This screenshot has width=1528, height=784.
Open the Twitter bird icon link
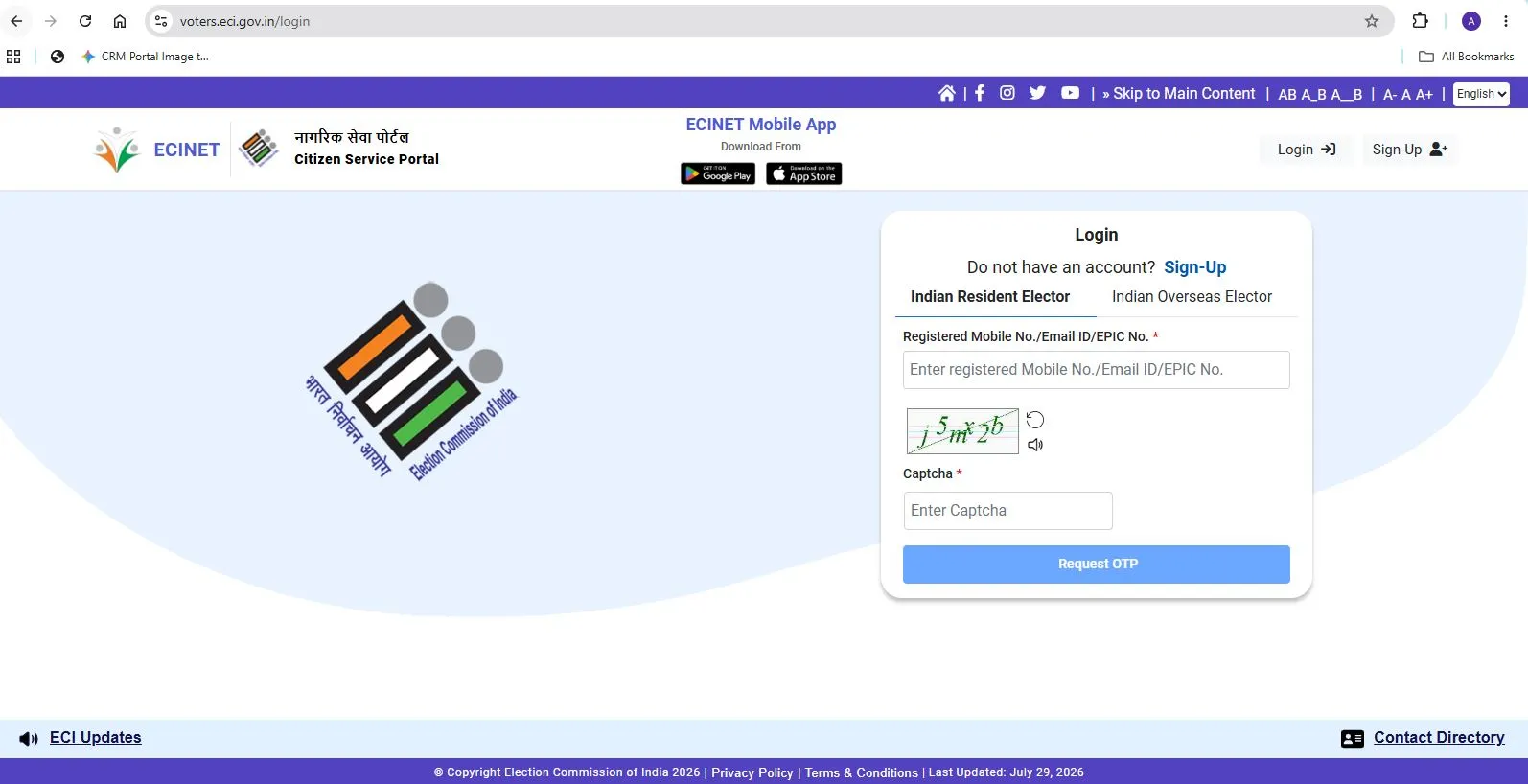tap(1037, 93)
